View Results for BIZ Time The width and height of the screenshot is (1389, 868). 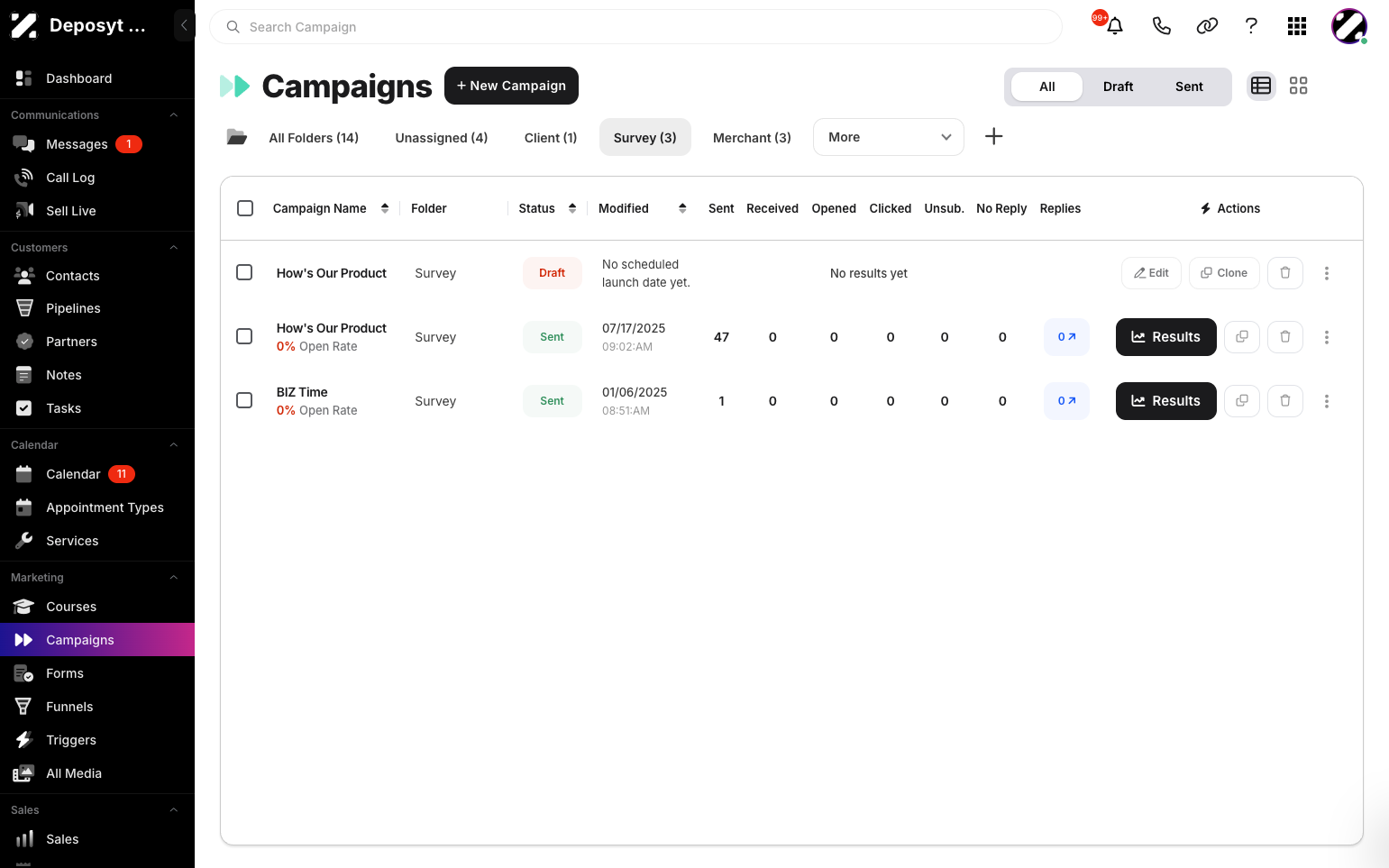[x=1166, y=401]
